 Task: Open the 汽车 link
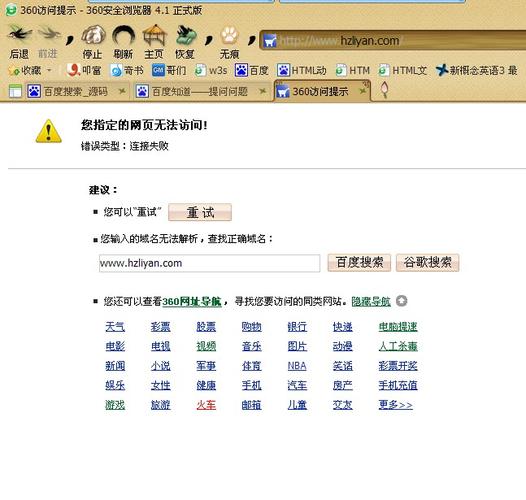tap(297, 385)
